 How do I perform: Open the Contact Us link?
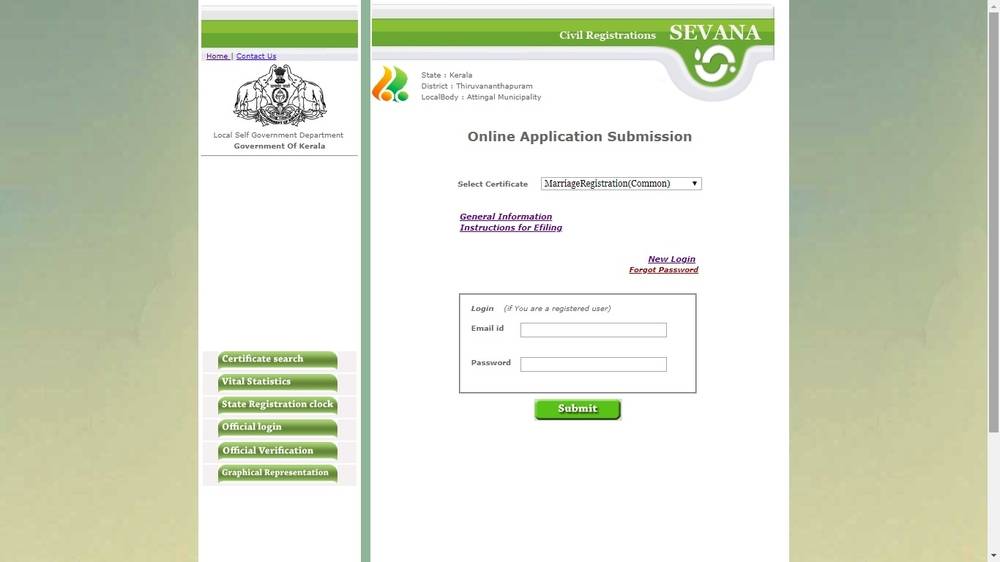coord(256,56)
